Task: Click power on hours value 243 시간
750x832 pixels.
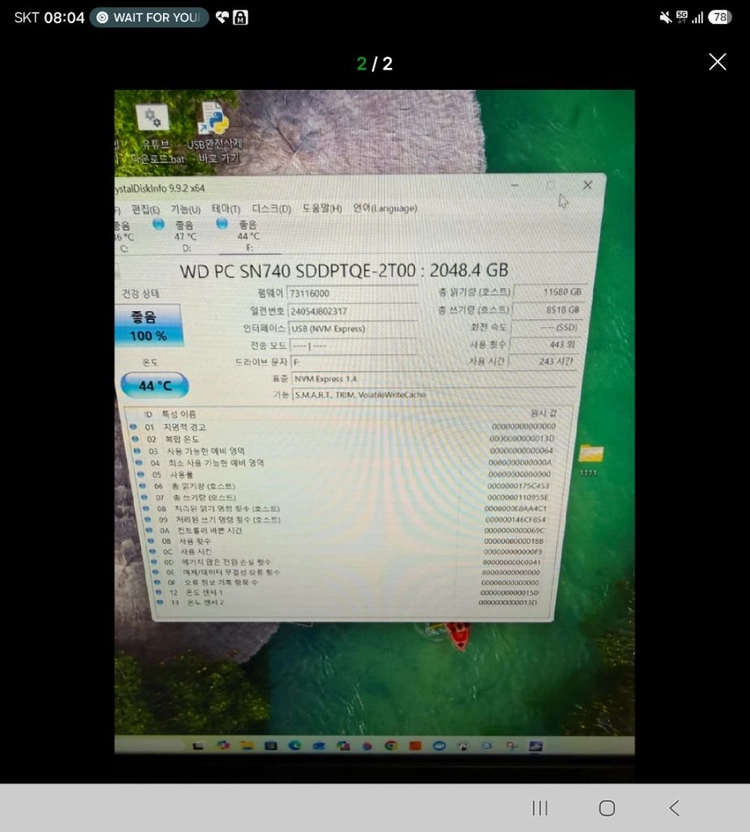Action: [542, 361]
